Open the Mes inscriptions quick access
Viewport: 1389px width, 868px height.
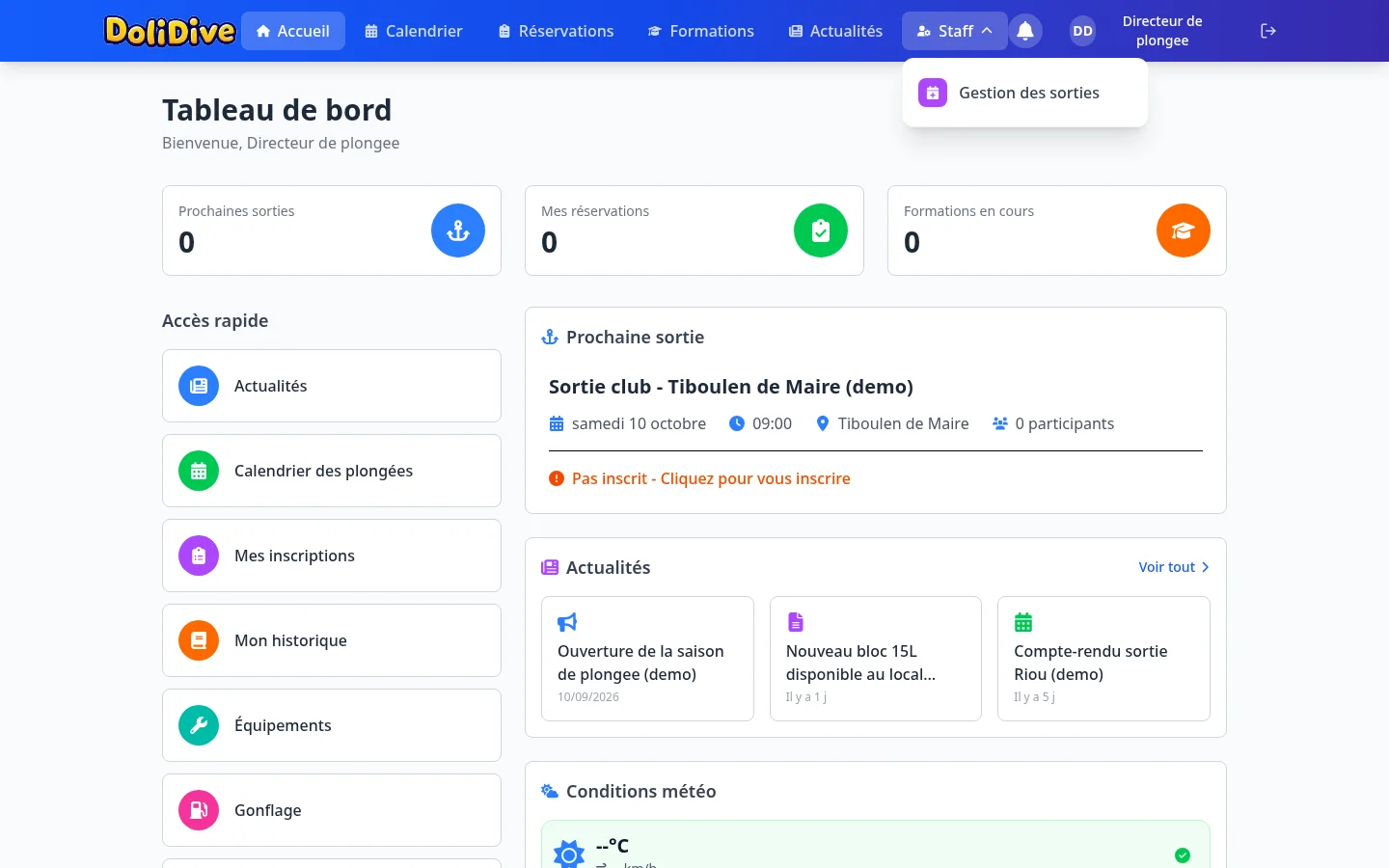point(332,556)
